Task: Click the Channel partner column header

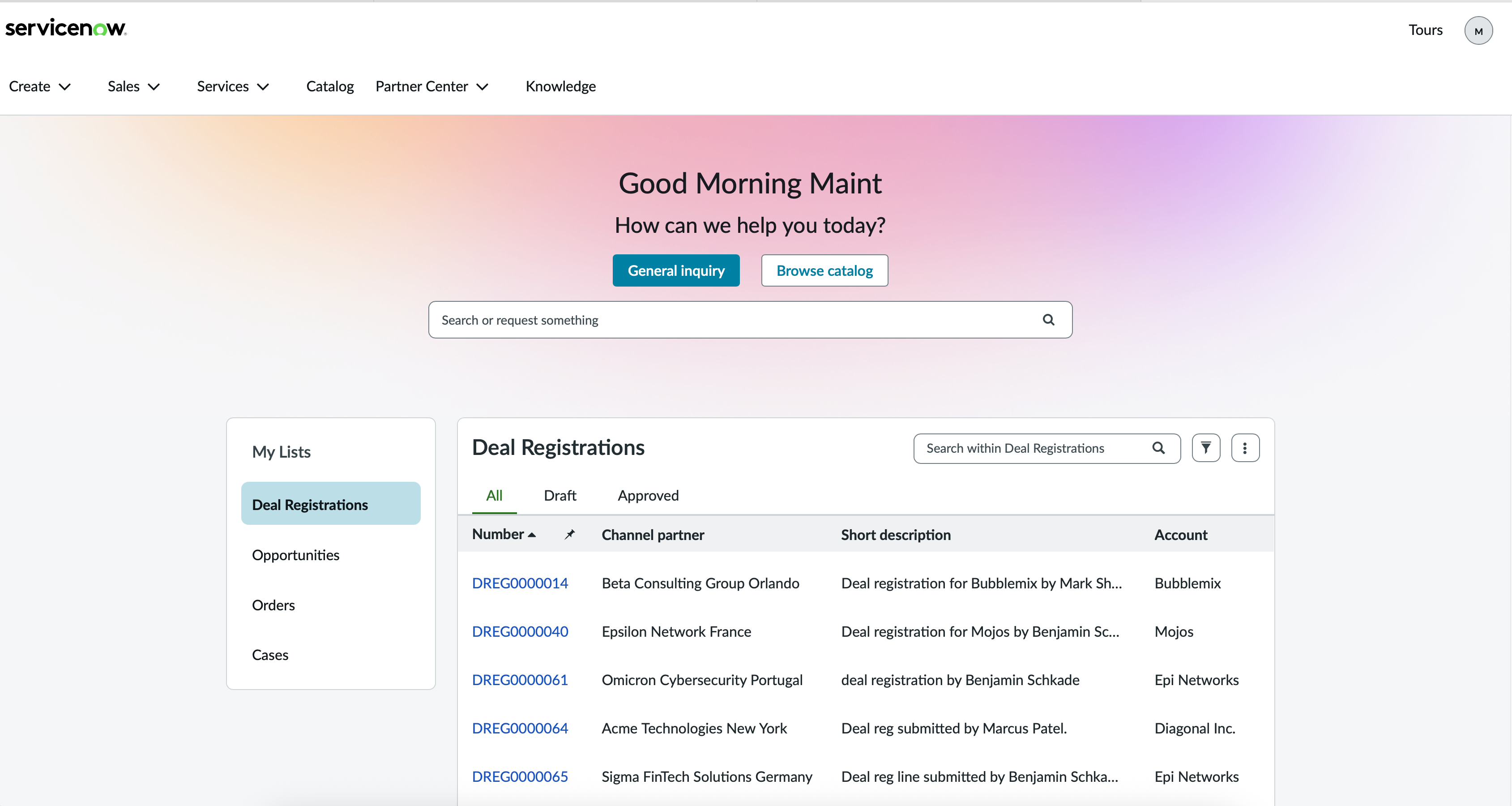Action: 653,535
